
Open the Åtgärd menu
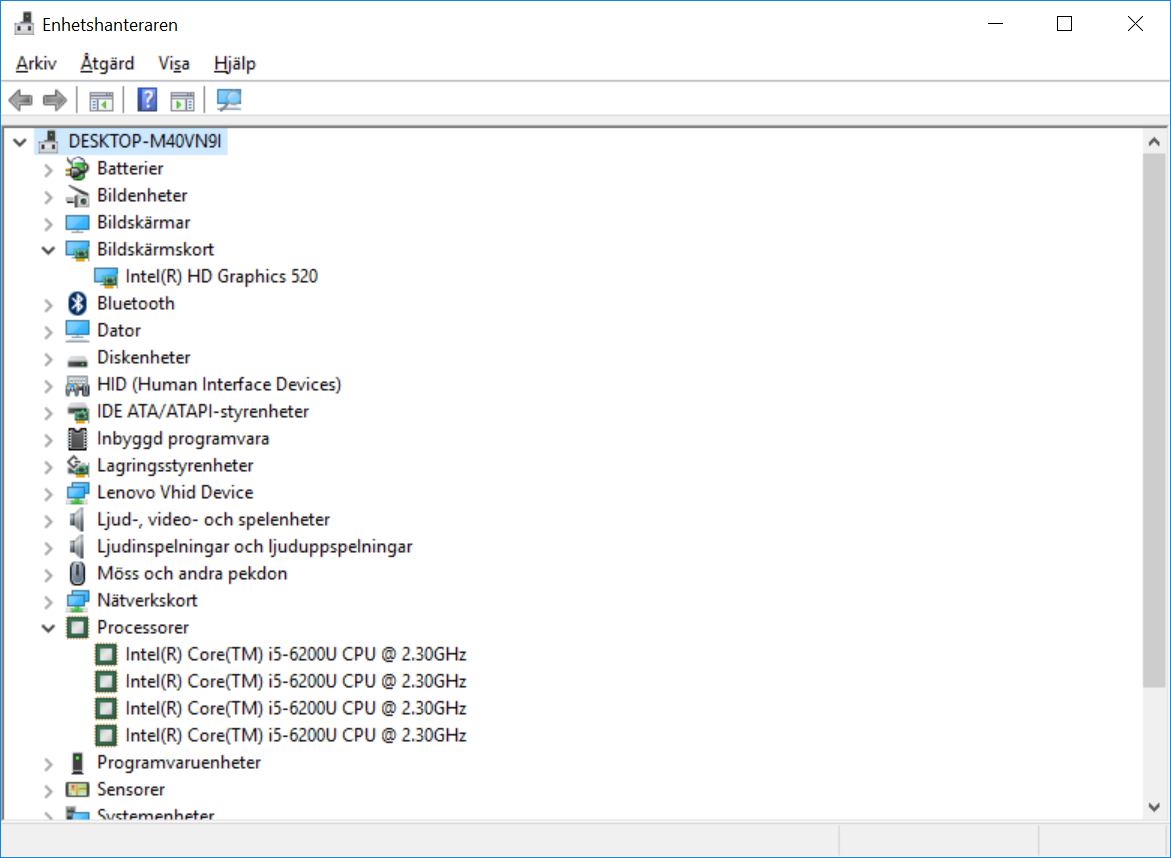(105, 63)
